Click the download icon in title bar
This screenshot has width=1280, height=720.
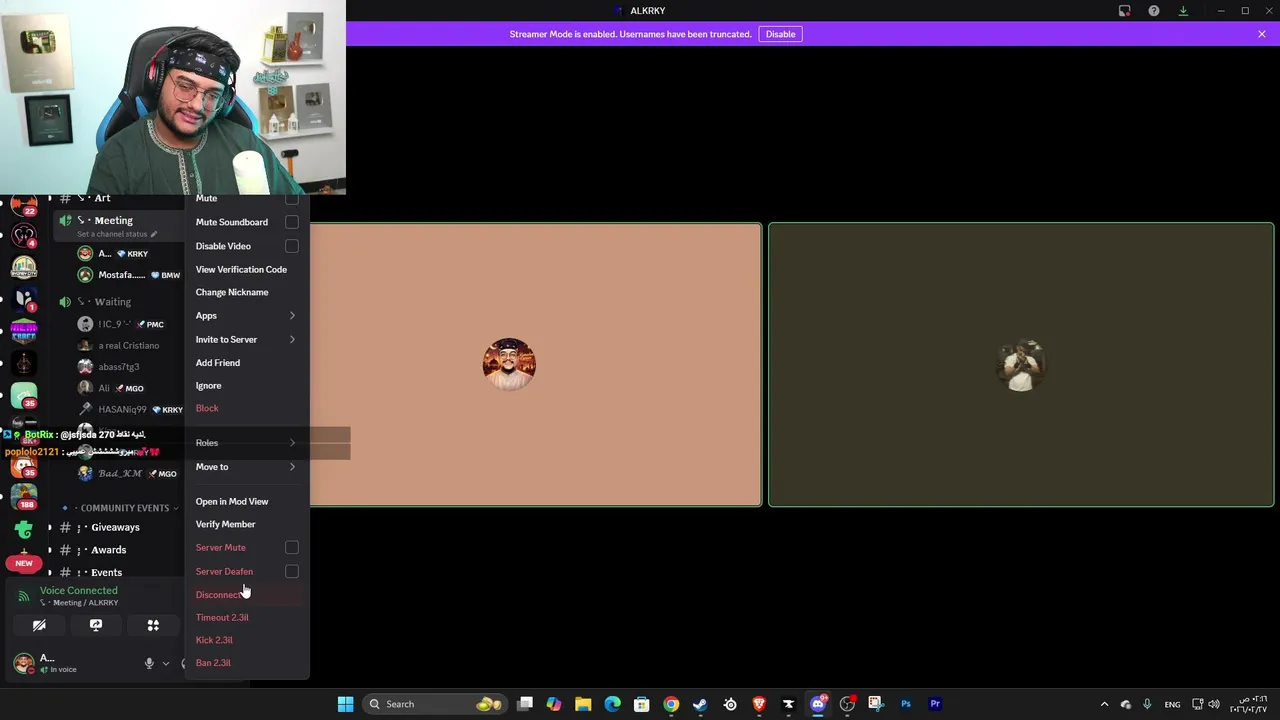[1183, 11]
